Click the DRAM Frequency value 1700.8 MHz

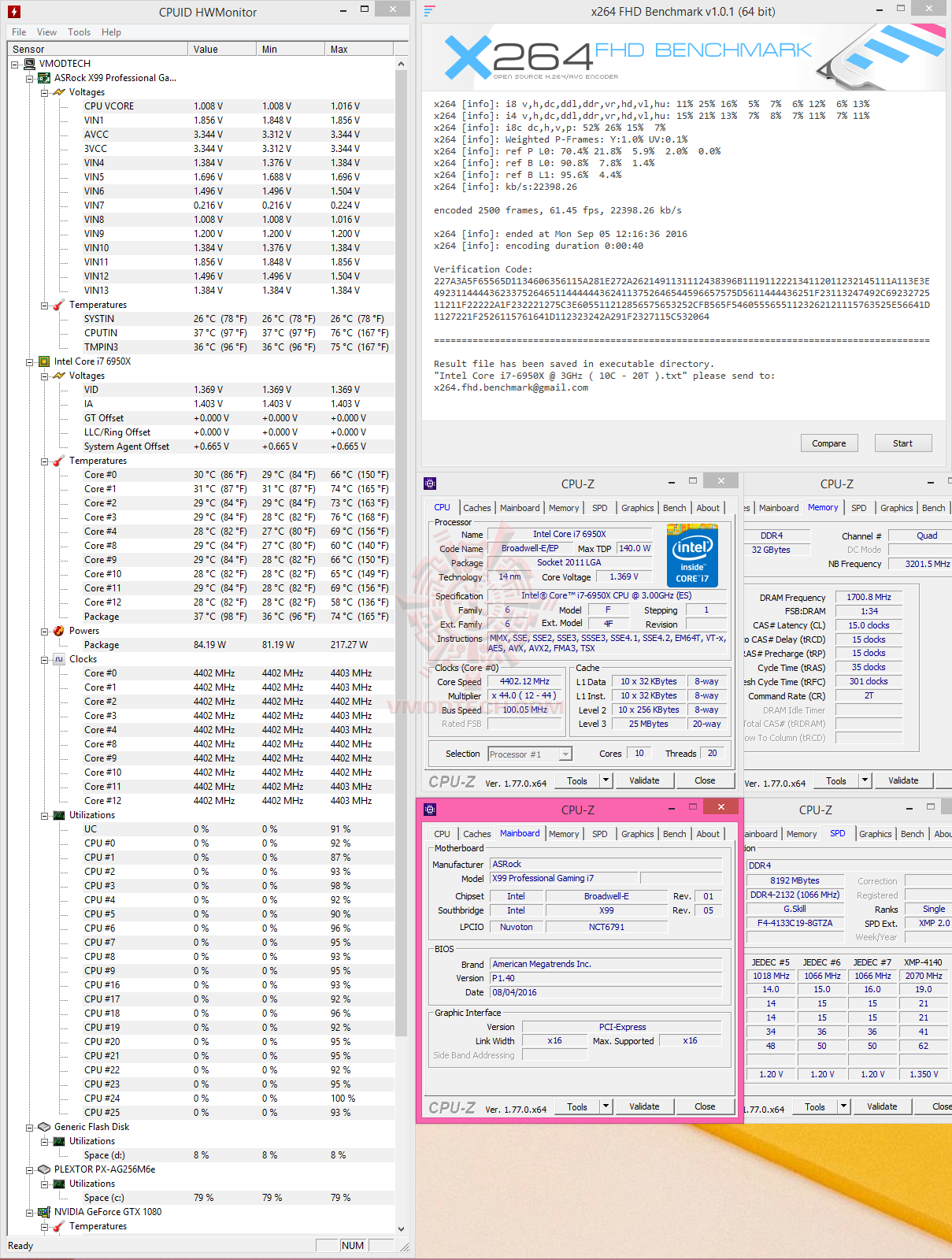click(x=869, y=597)
